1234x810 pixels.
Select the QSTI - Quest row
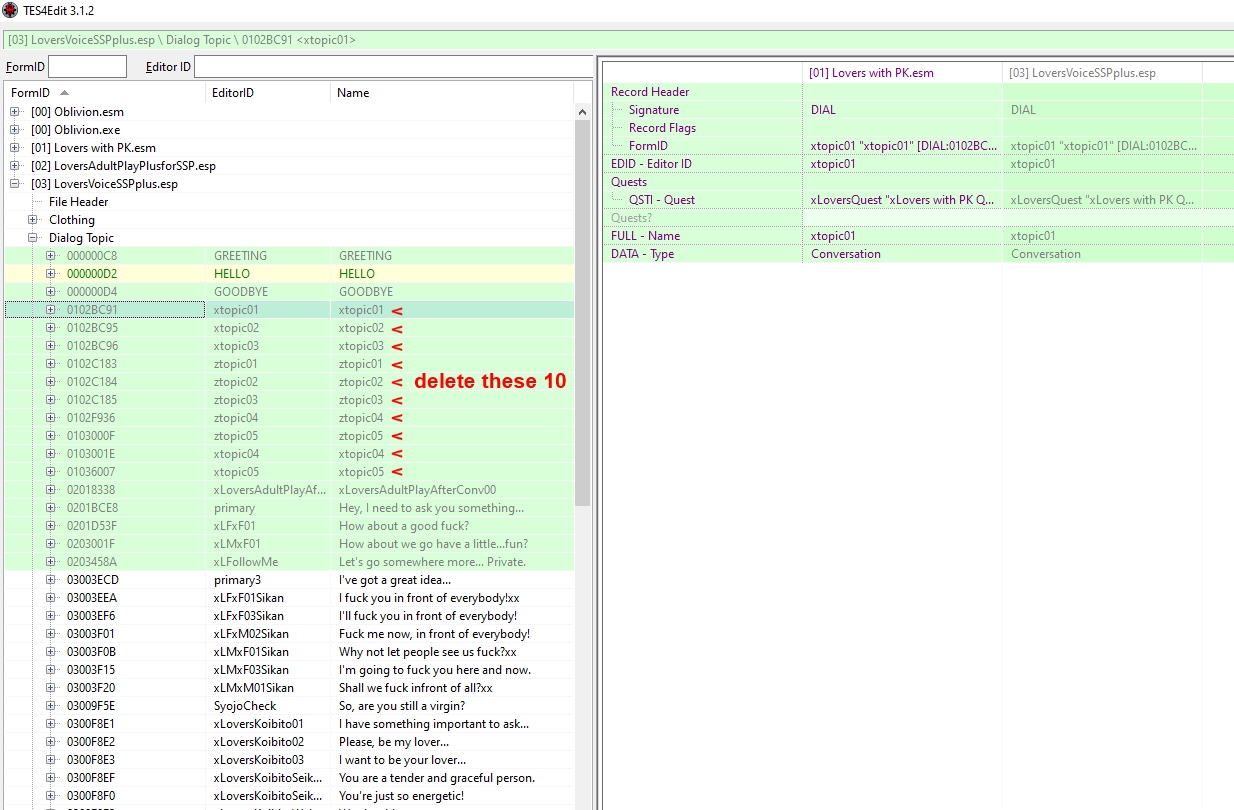(x=920, y=200)
